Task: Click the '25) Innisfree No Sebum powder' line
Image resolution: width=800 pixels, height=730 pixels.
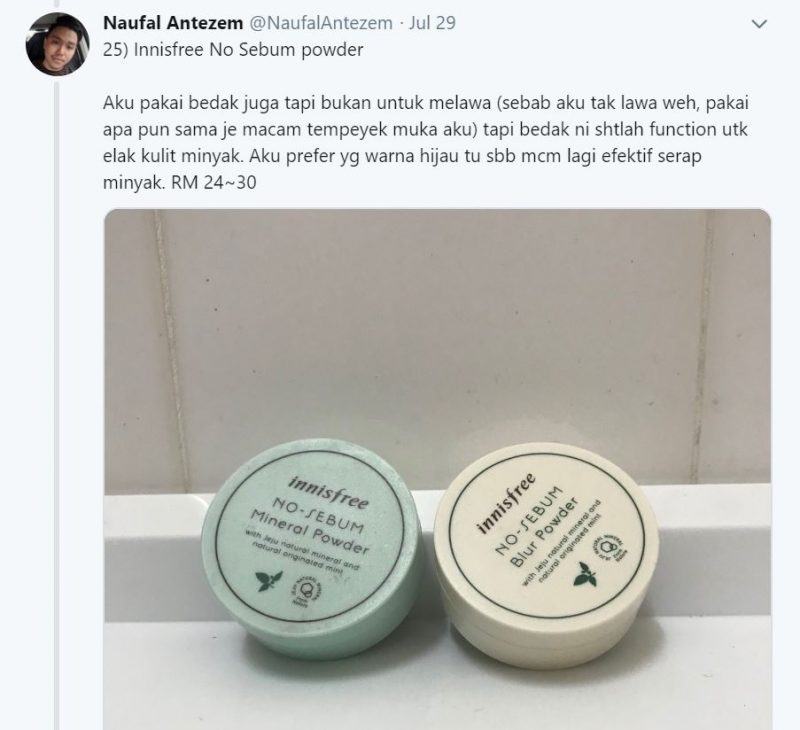Action: pyautogui.click(x=233, y=49)
